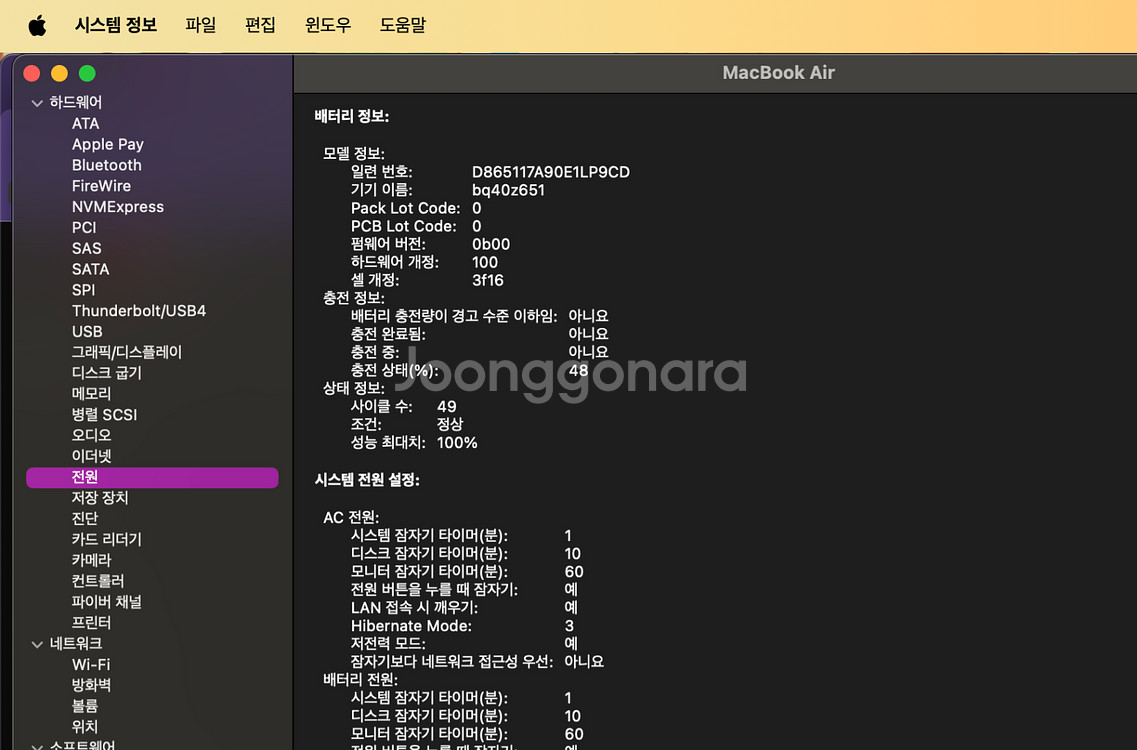Click device name bq40z651
This screenshot has height=750, width=1137.
(508, 190)
